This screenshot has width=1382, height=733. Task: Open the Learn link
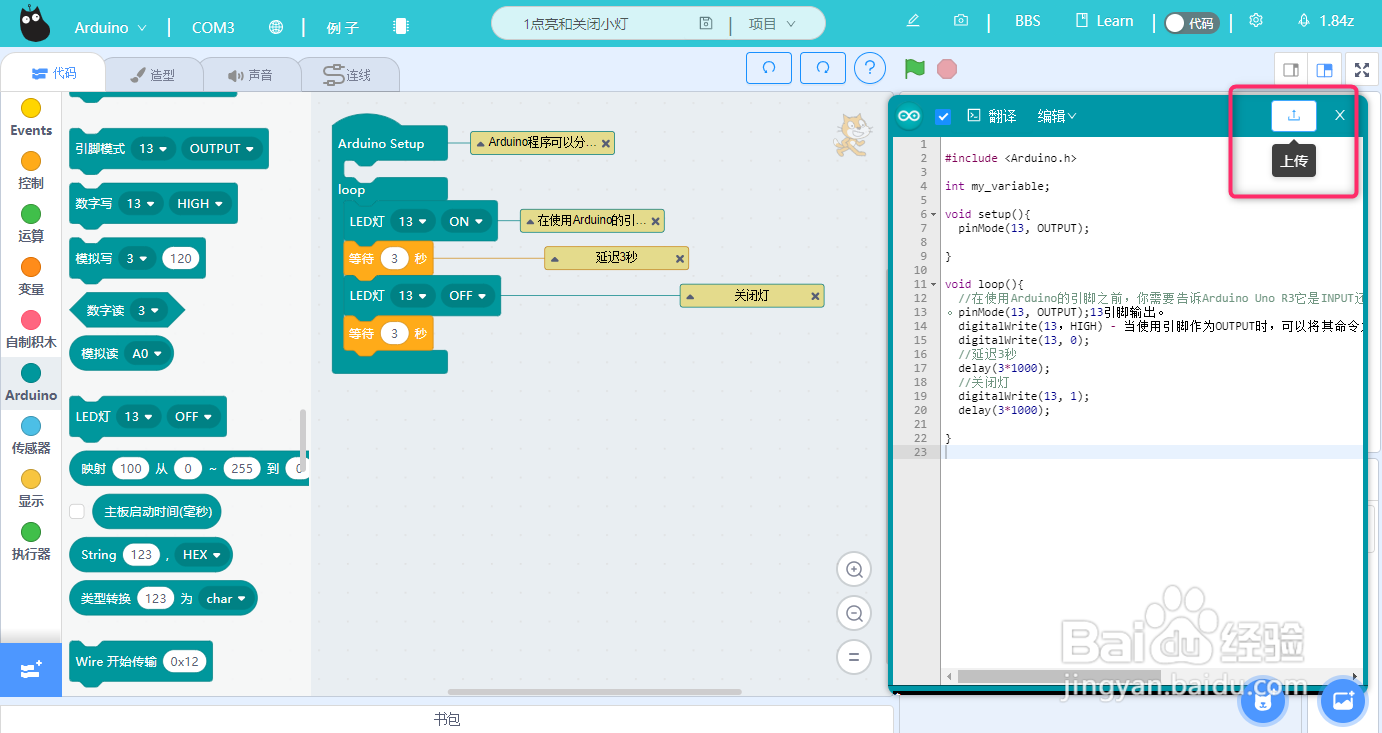point(1104,21)
